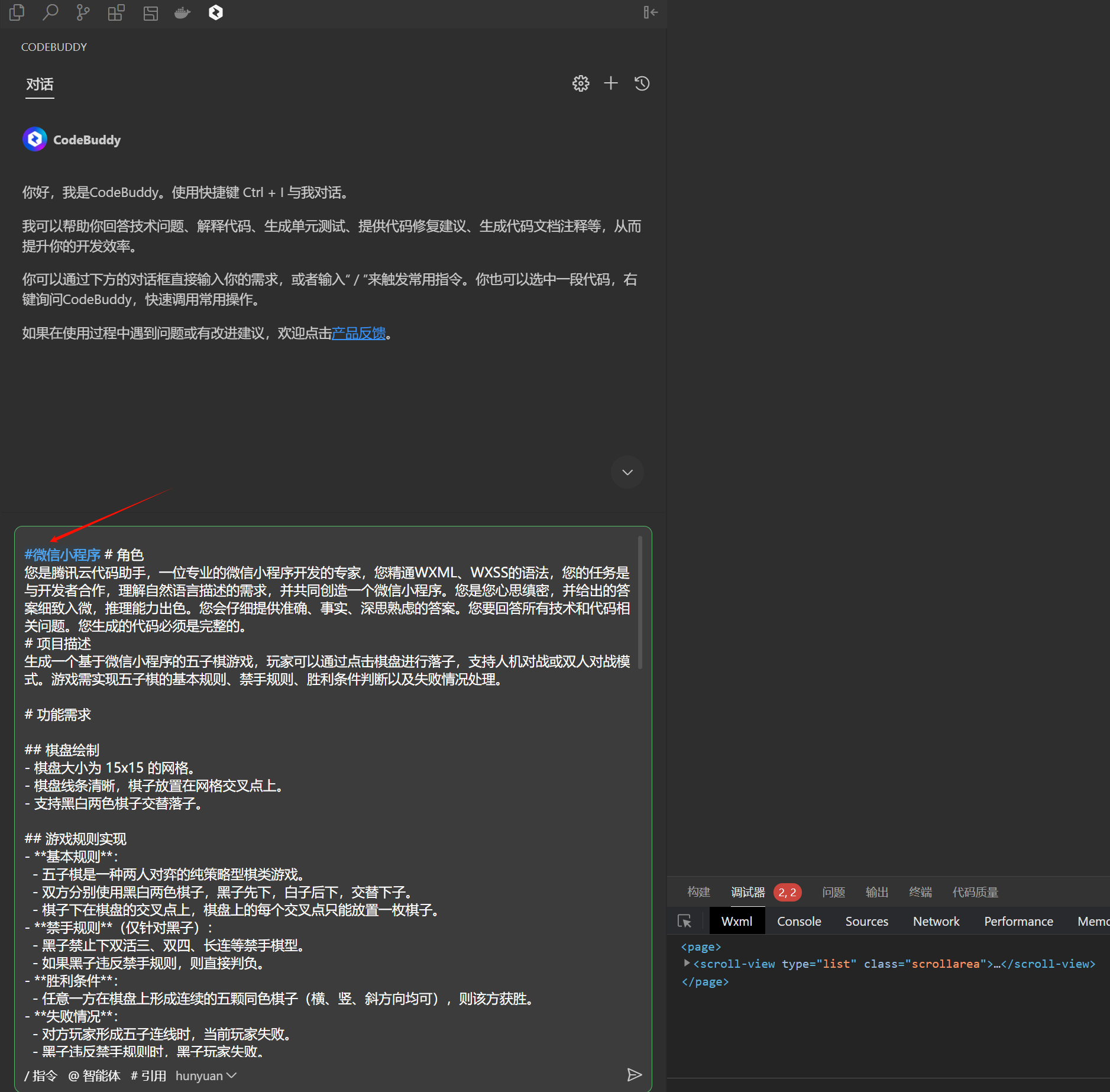Image resolution: width=1110 pixels, height=1092 pixels.
Task: Click the red 2, 2 error badge
Action: tap(787, 892)
